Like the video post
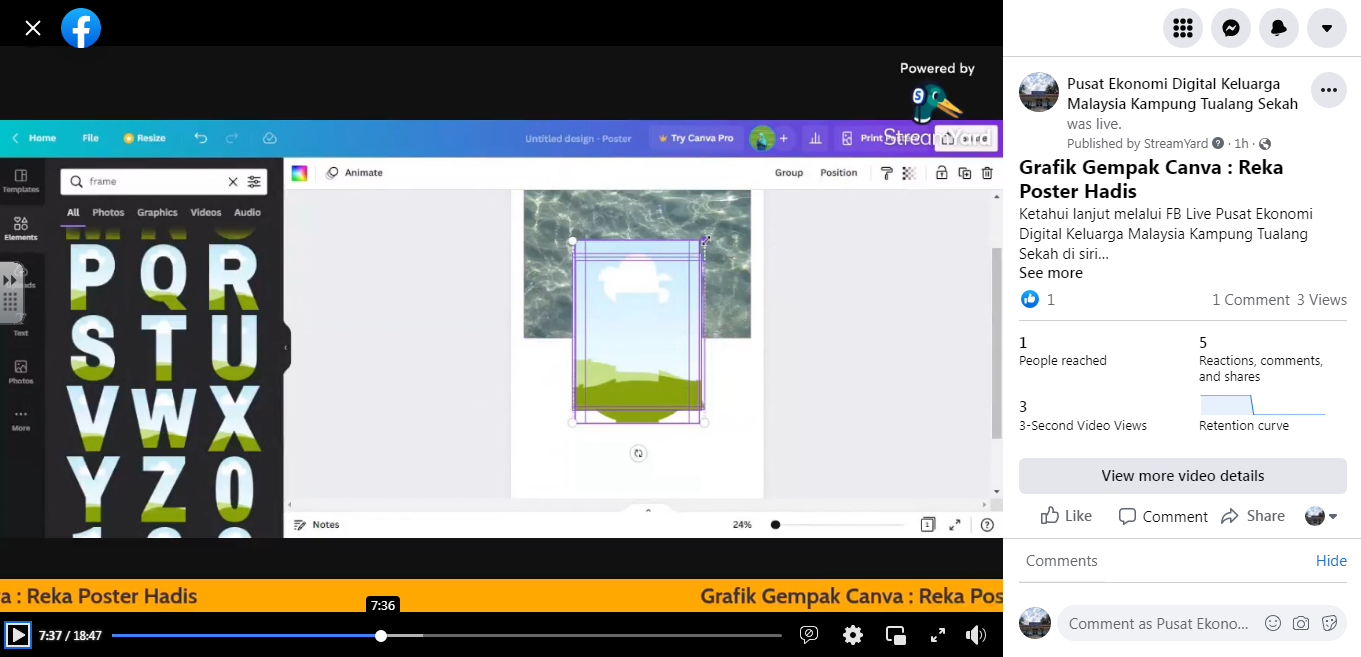 click(1066, 516)
